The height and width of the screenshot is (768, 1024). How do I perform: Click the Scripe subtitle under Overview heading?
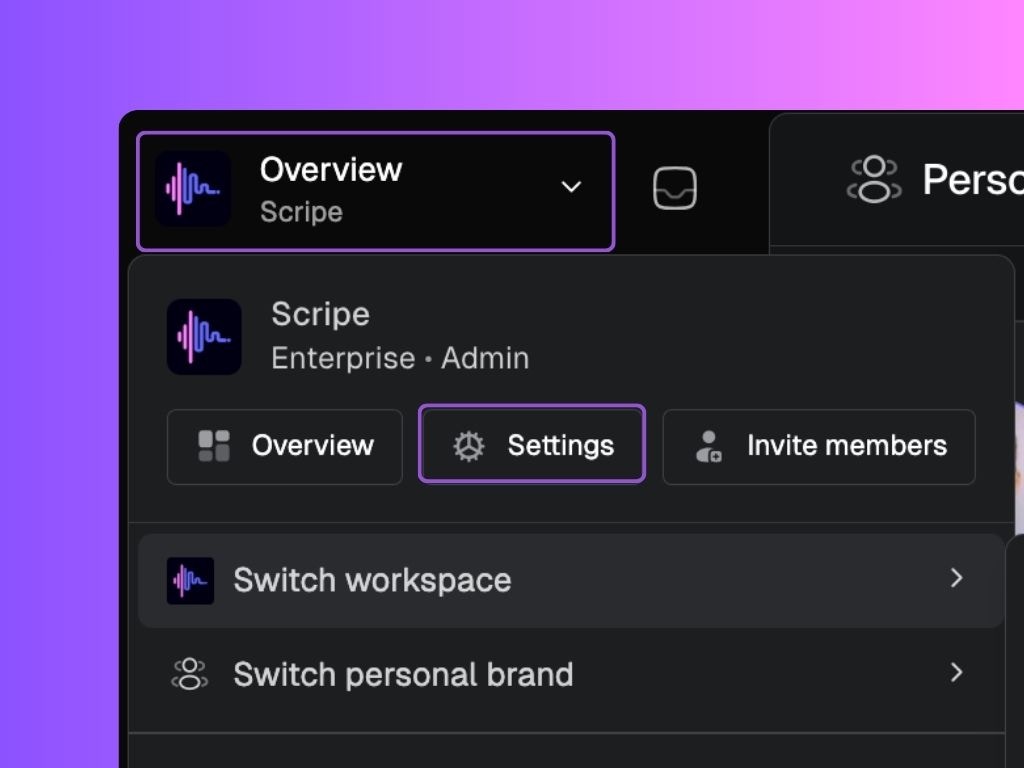[x=301, y=212]
